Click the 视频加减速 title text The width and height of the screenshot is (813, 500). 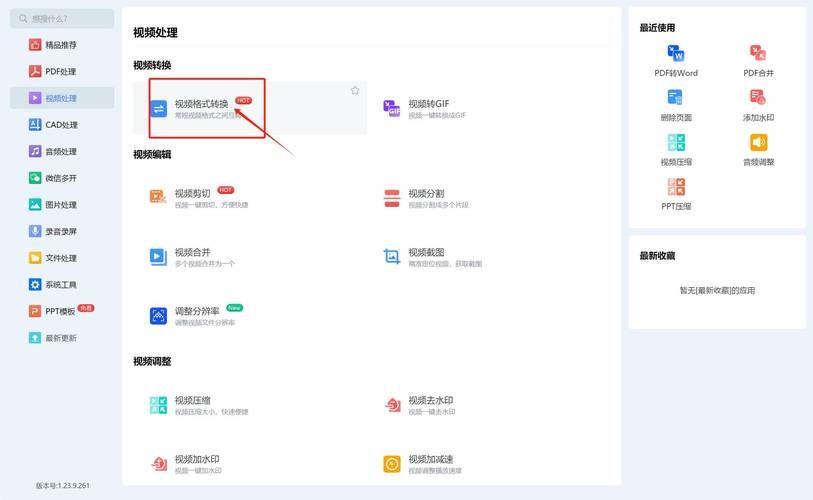(x=431, y=459)
